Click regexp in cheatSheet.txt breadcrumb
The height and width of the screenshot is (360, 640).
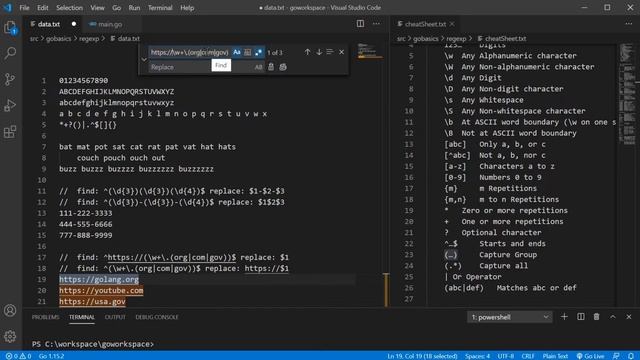[456, 39]
